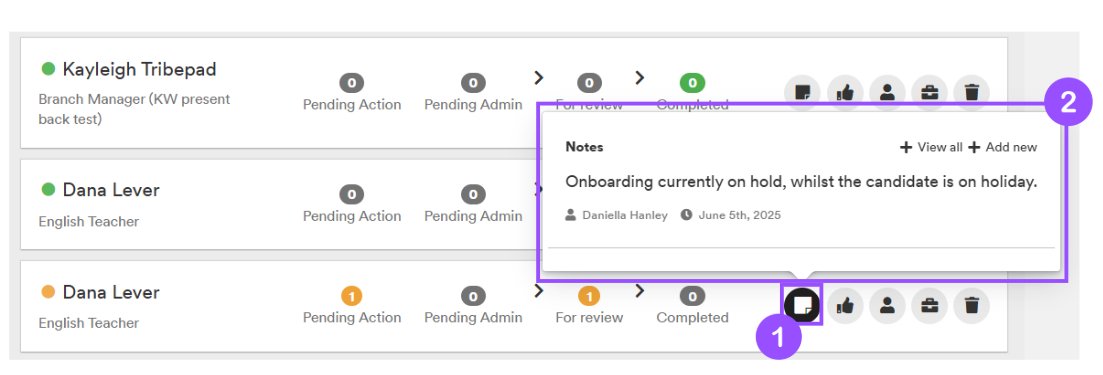Click orange Pending Action badge showing 1
The width and height of the screenshot is (1103, 375).
coord(352,296)
